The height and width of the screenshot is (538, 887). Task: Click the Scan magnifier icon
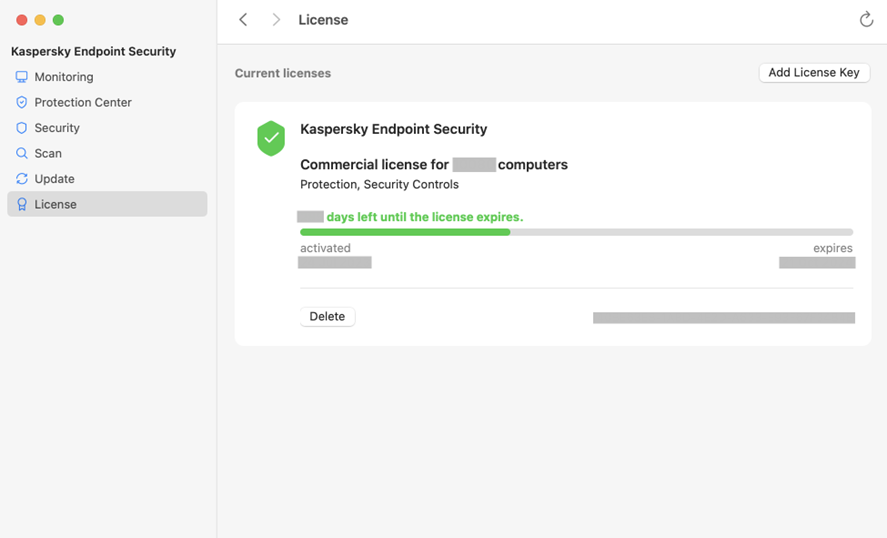(x=22, y=153)
